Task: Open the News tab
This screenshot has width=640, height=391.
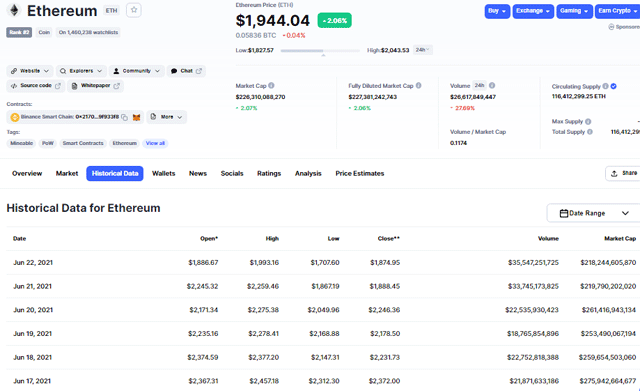Action: [x=198, y=173]
